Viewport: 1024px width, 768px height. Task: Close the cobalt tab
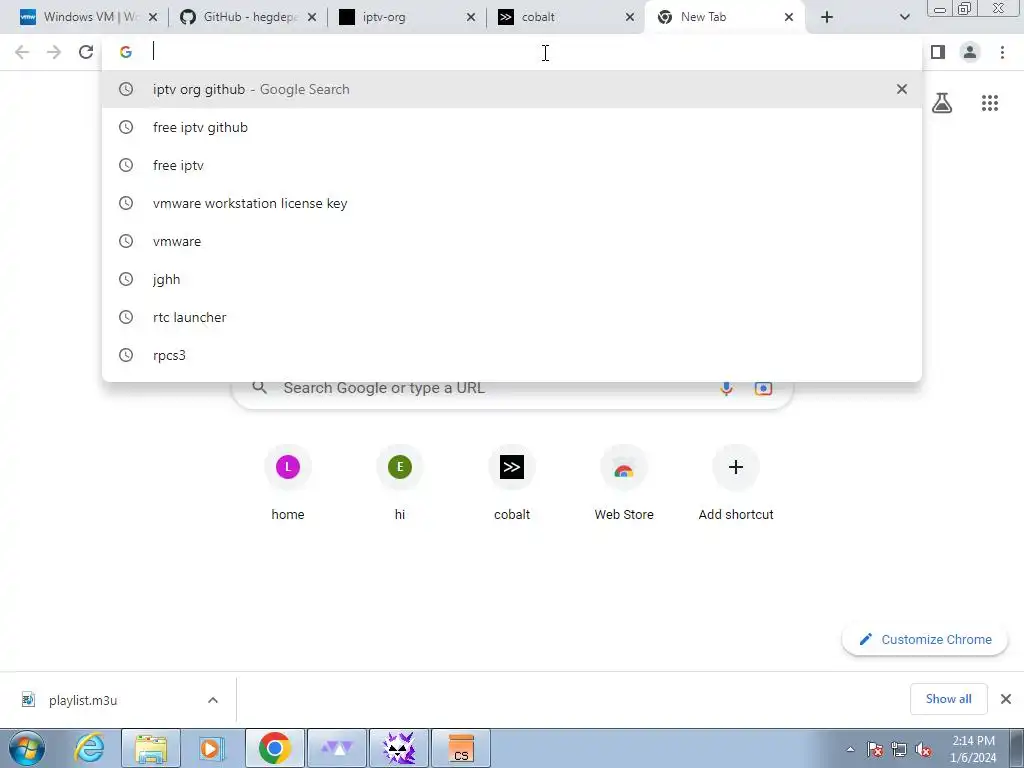pyautogui.click(x=630, y=17)
